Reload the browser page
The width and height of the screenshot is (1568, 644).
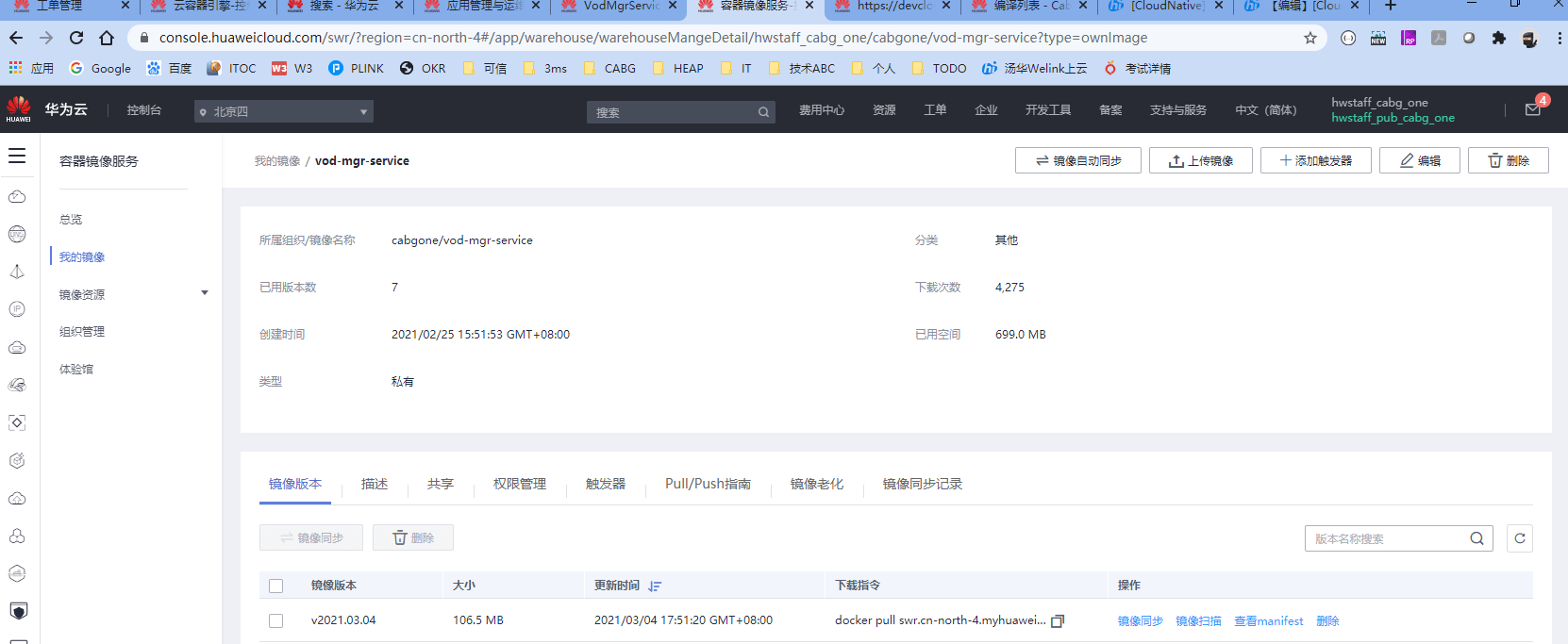point(76,38)
